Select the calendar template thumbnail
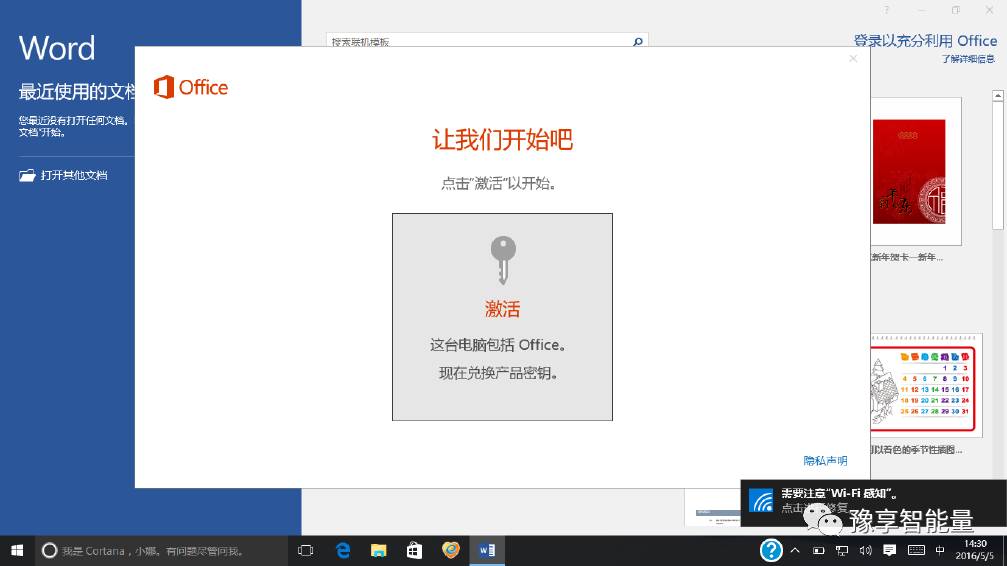The width and height of the screenshot is (1007, 566). 926,385
